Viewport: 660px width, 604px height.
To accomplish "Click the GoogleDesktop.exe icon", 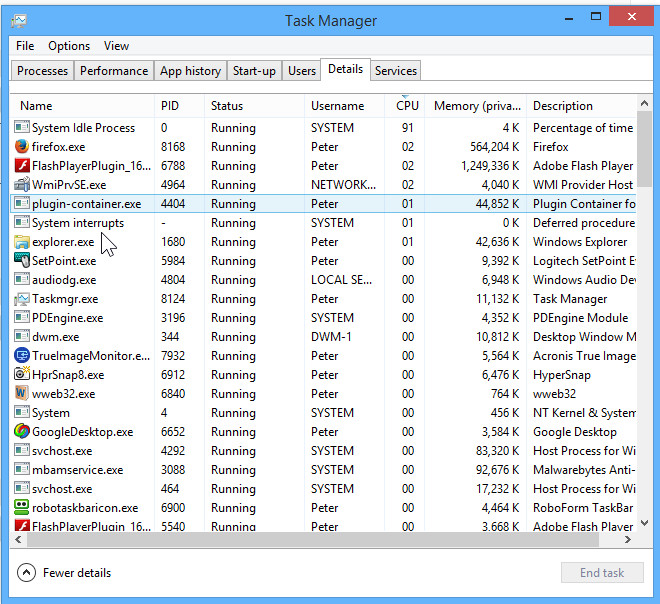I will [22, 432].
